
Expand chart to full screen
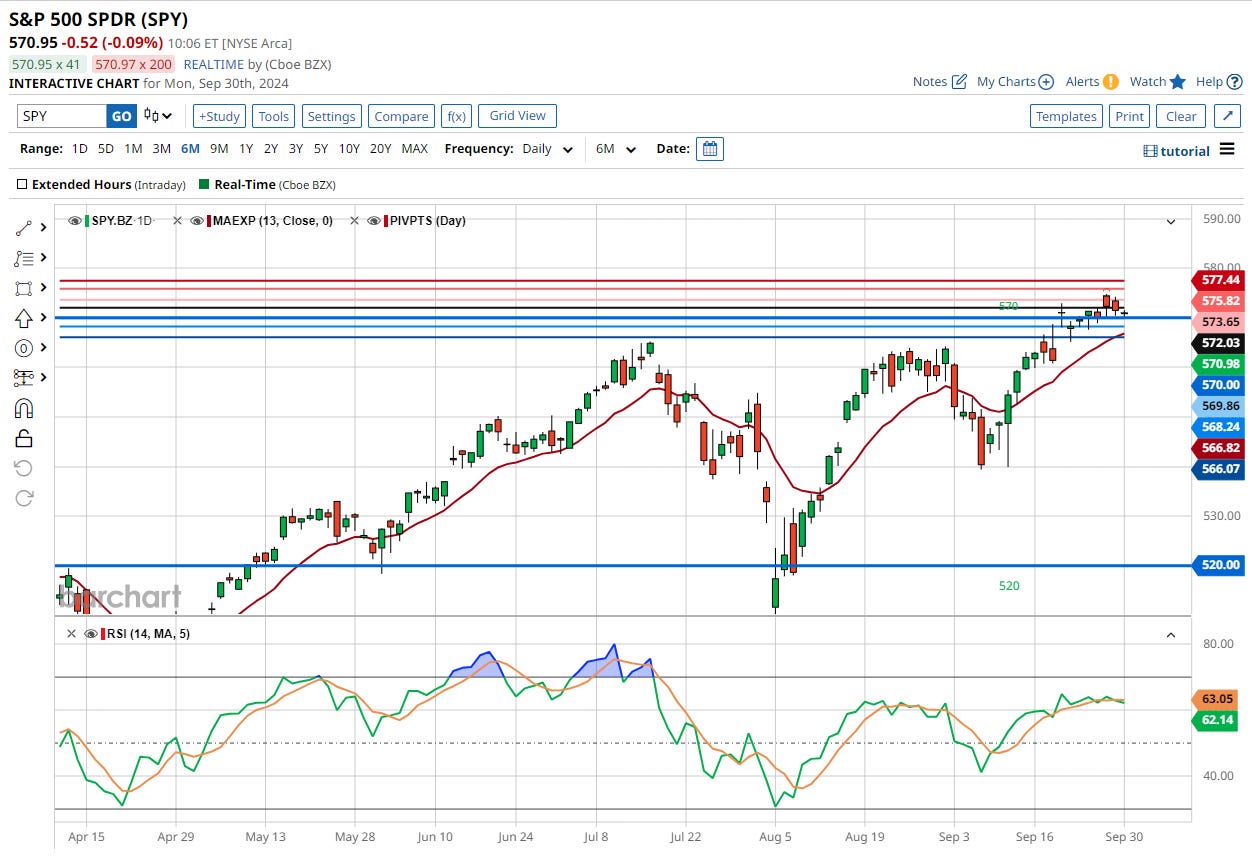pyautogui.click(x=1227, y=116)
